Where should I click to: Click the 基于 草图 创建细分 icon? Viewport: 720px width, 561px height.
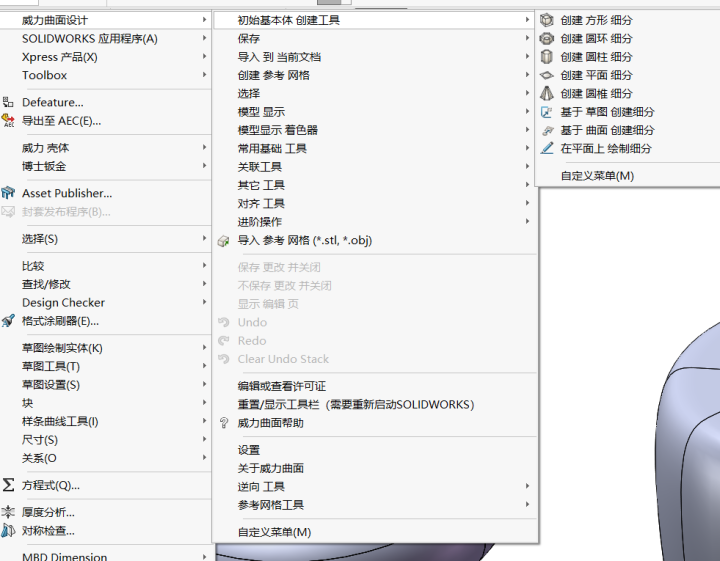(x=546, y=112)
